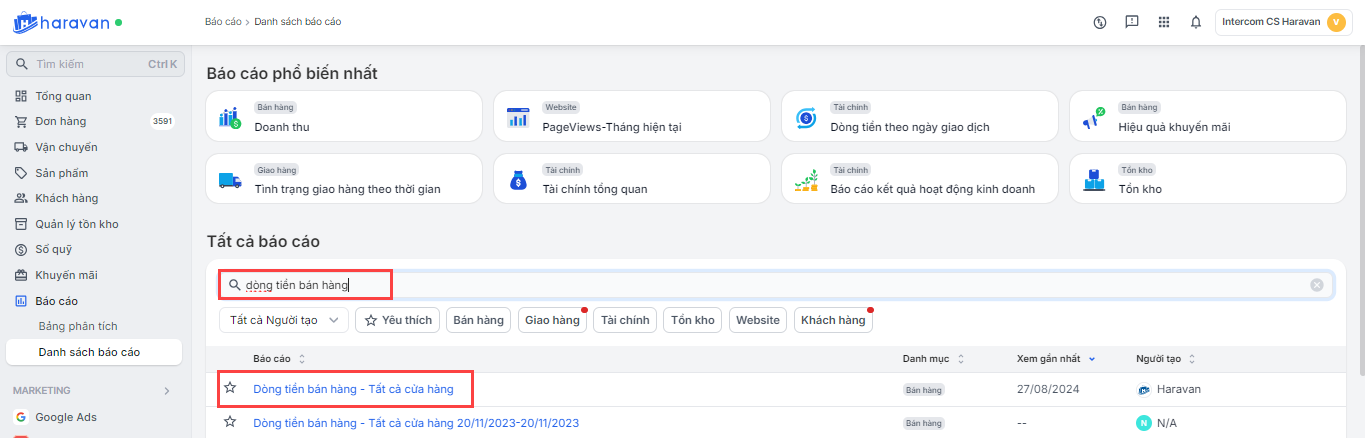1365x438 pixels.
Task: Favorite the 20/11/2023-20/11/2023 report
Action: coord(230,422)
